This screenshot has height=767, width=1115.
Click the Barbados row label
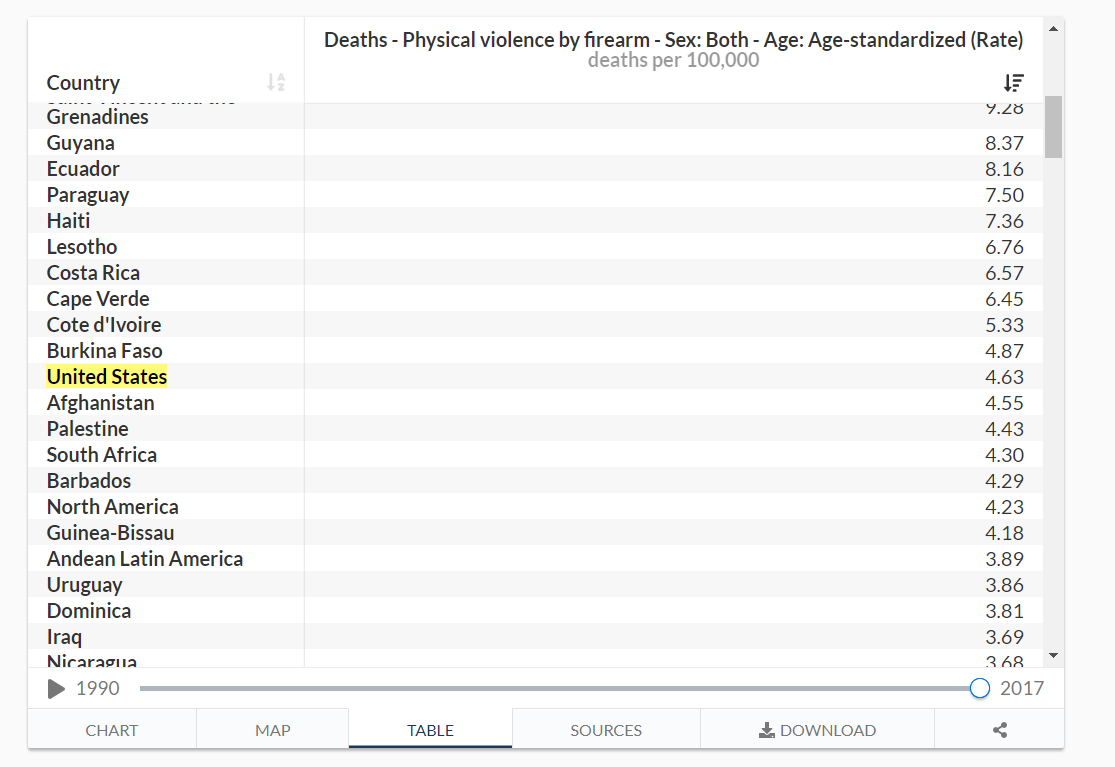pyautogui.click(x=89, y=481)
